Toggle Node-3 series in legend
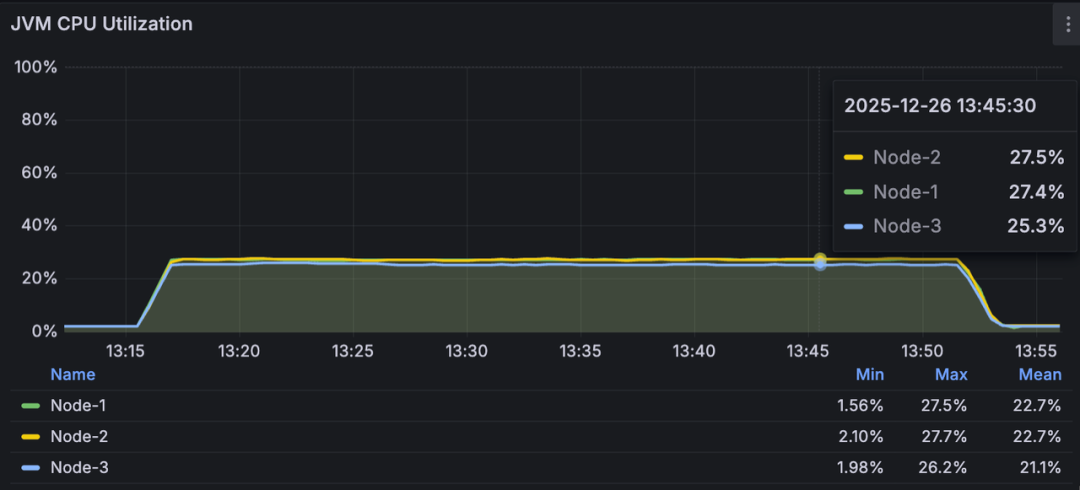Viewport: 1080px width, 490px height. click(x=79, y=468)
